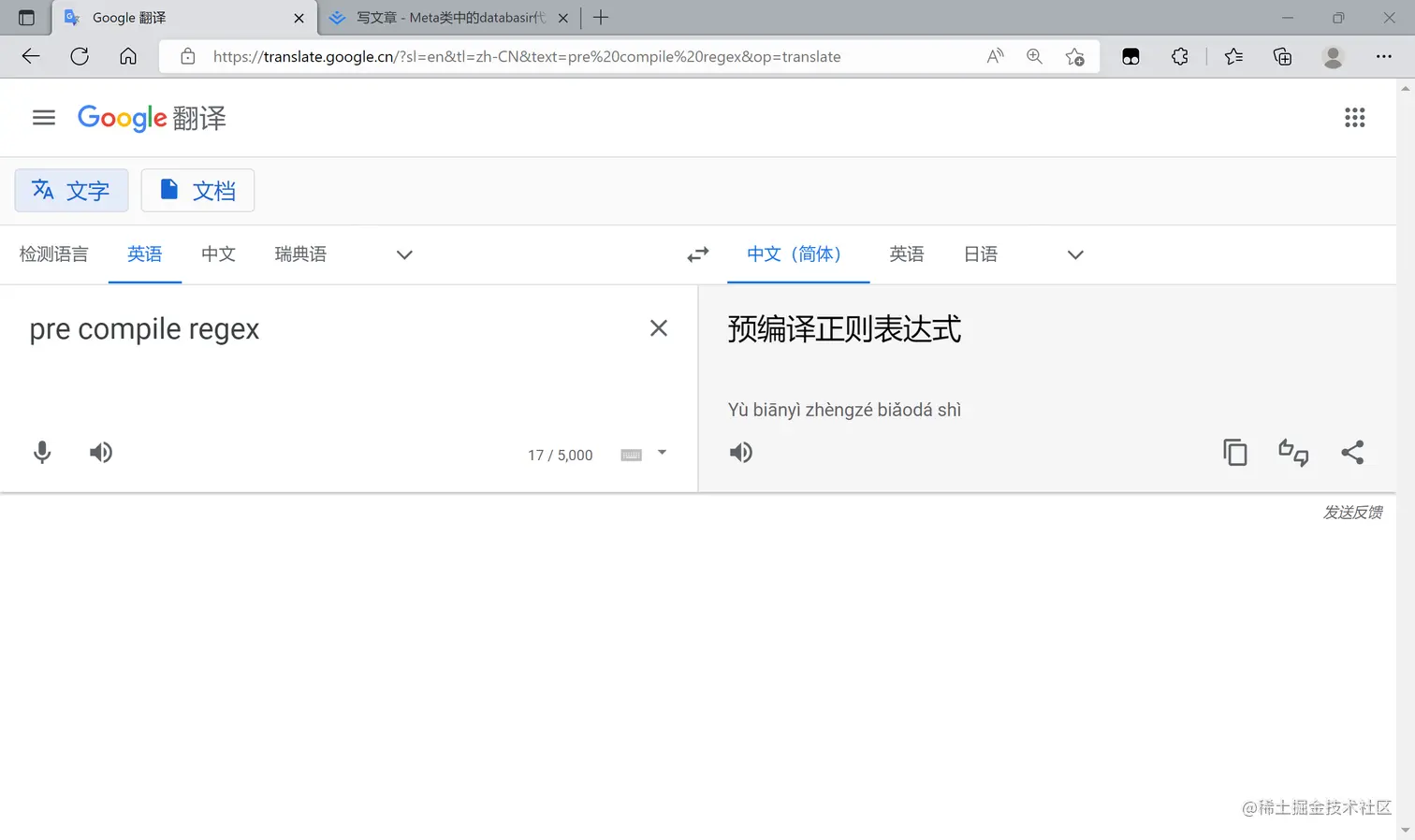Choose 检测语言 as source language

point(54,254)
